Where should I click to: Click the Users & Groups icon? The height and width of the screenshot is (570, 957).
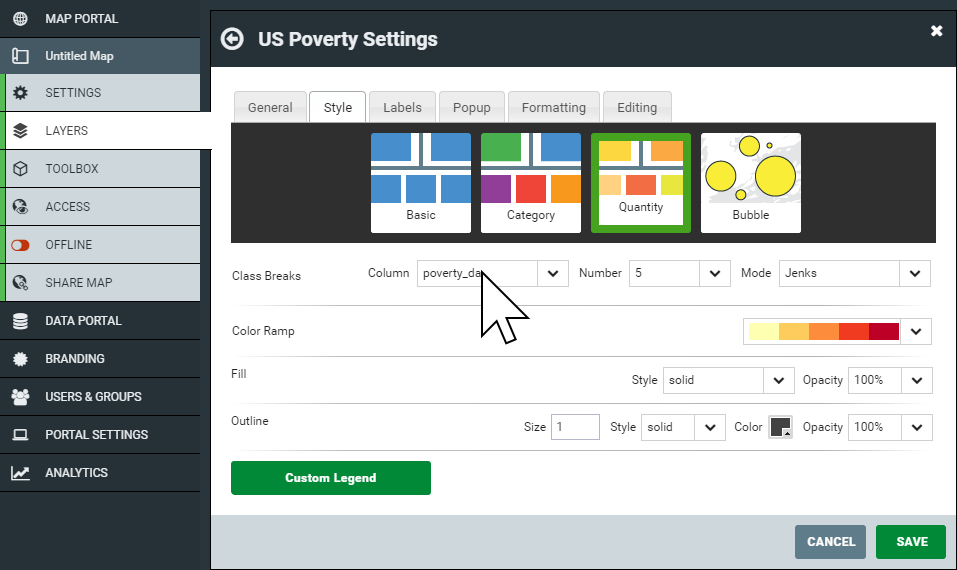click(20, 397)
